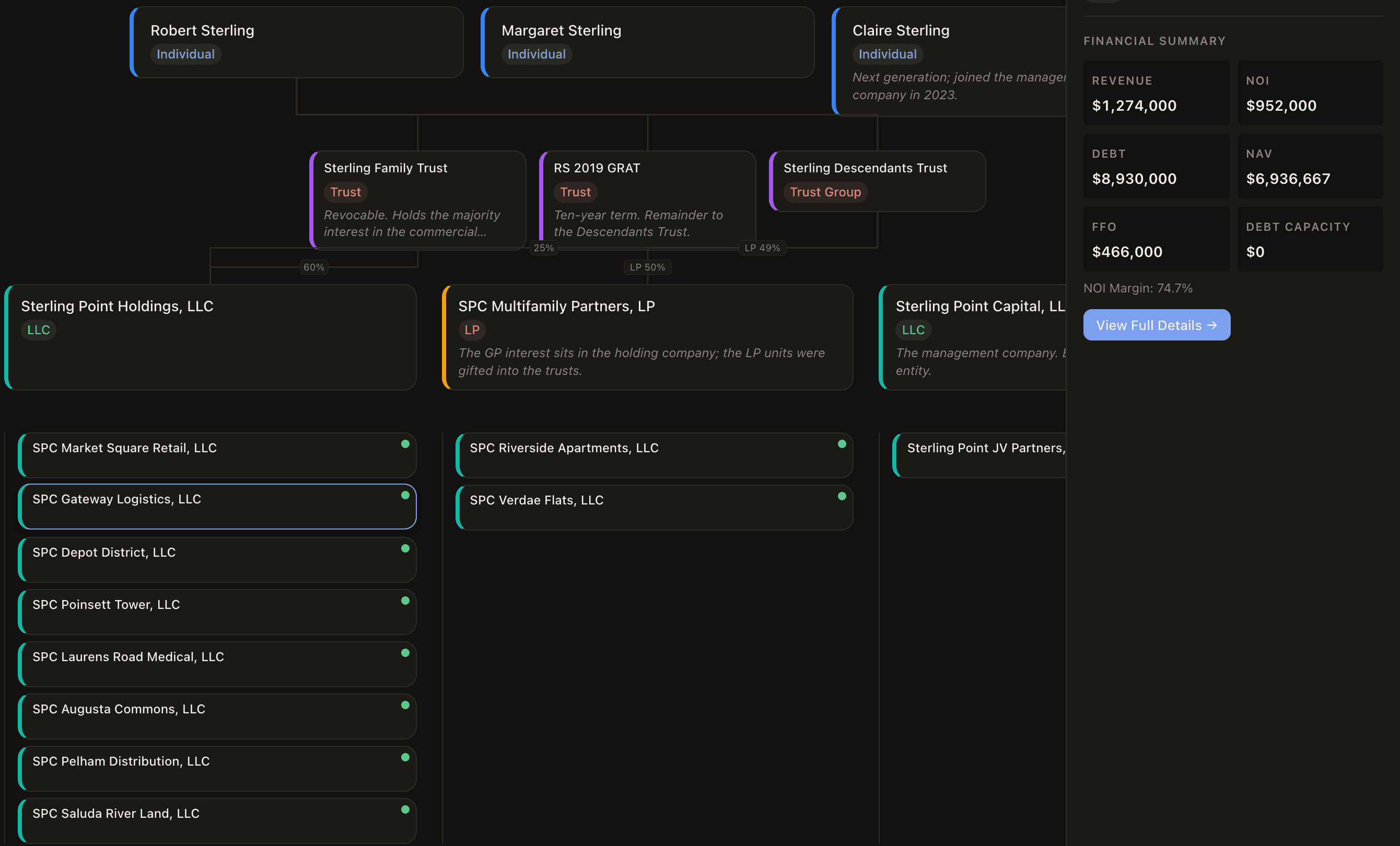The image size is (1400, 846).
Task: Select Sterling Point Holdings, LLC card
Action: pos(210,337)
